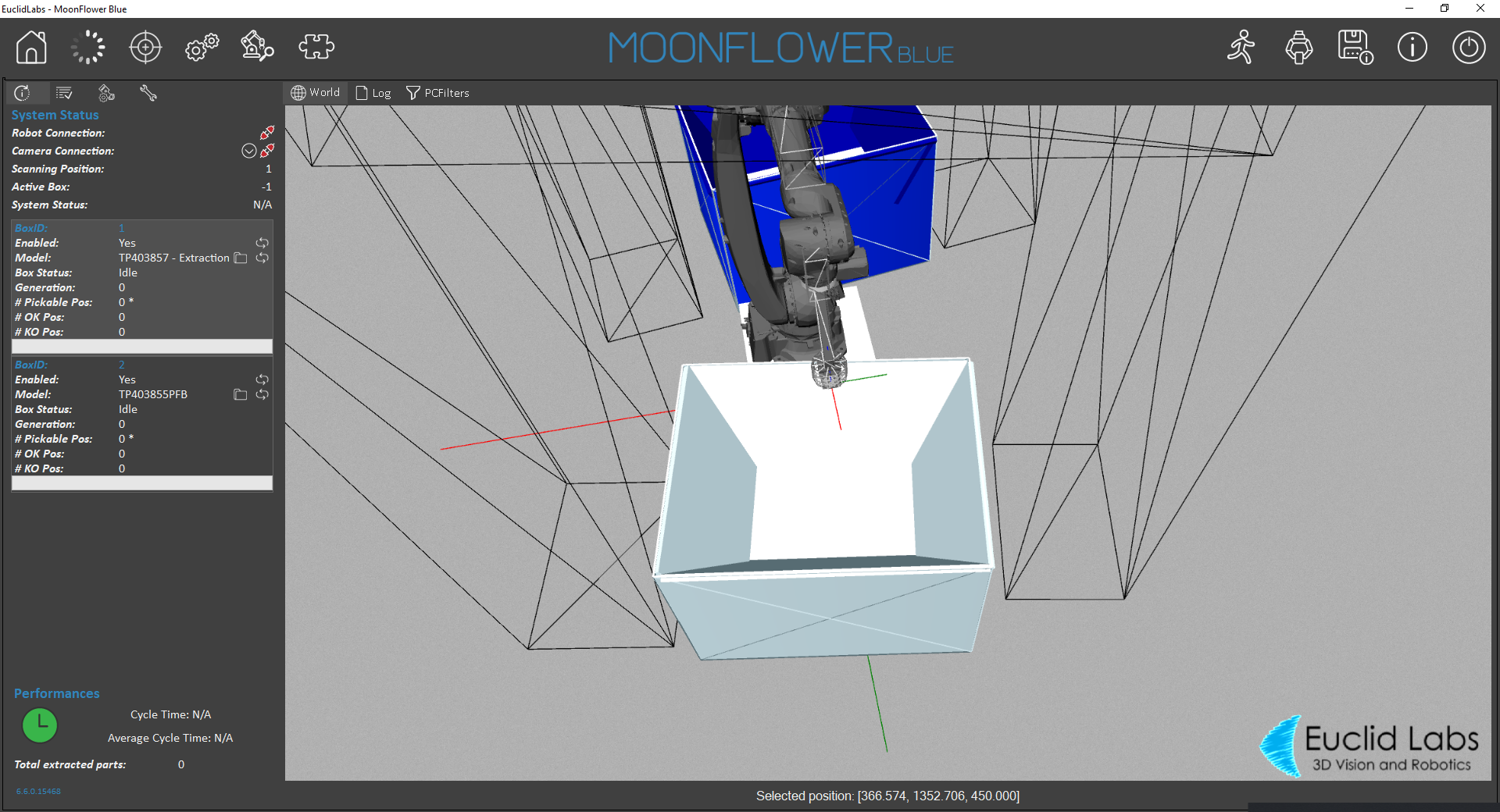Click the power button icon
1500x812 pixels.
click(x=1469, y=47)
